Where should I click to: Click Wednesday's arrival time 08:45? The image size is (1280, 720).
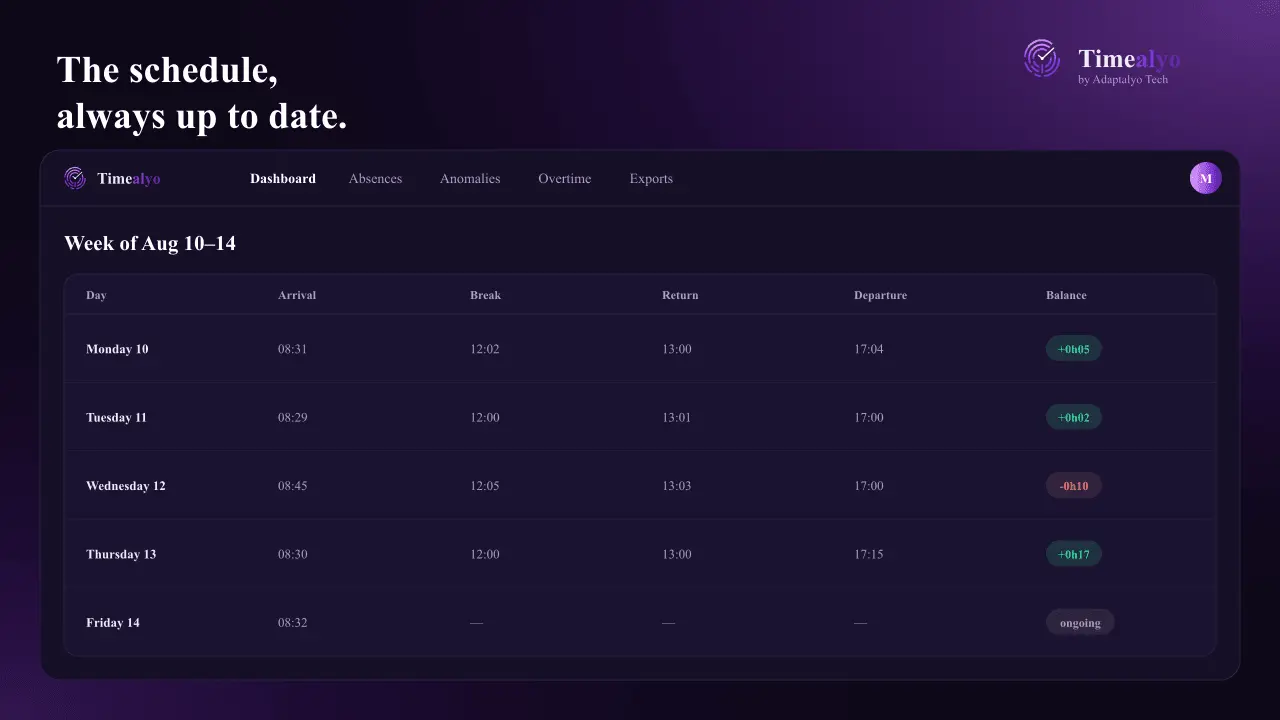tap(293, 486)
